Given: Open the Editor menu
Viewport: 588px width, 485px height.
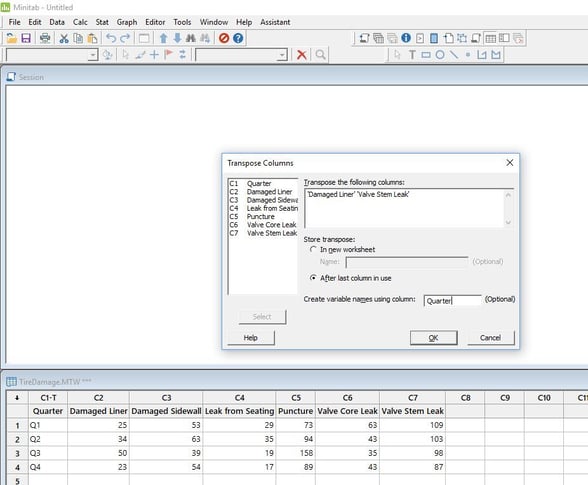Looking at the screenshot, I should point(155,22).
